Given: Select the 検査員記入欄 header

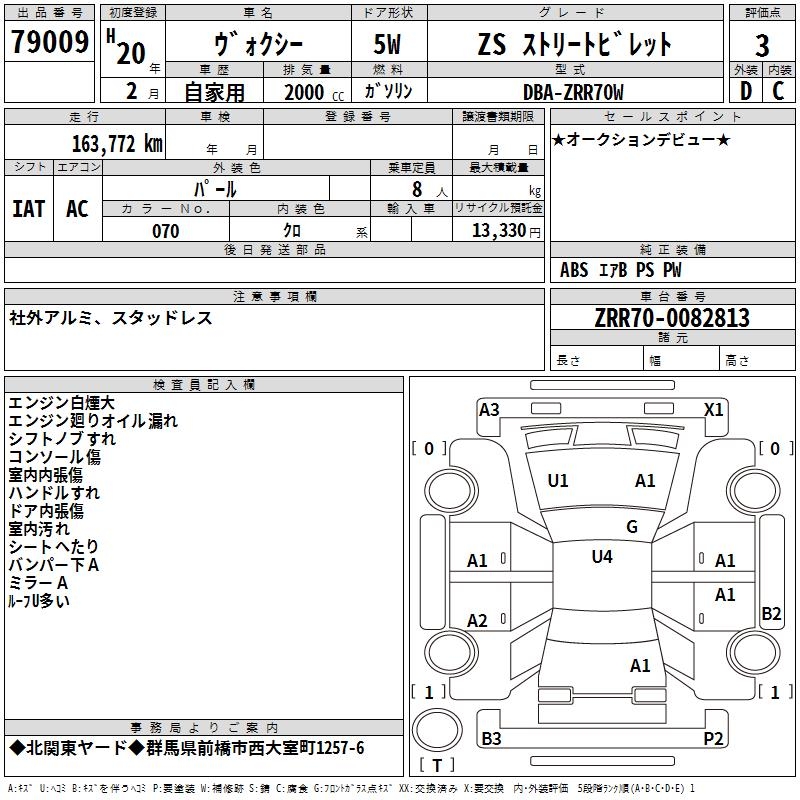Looking at the screenshot, I should tap(204, 385).
